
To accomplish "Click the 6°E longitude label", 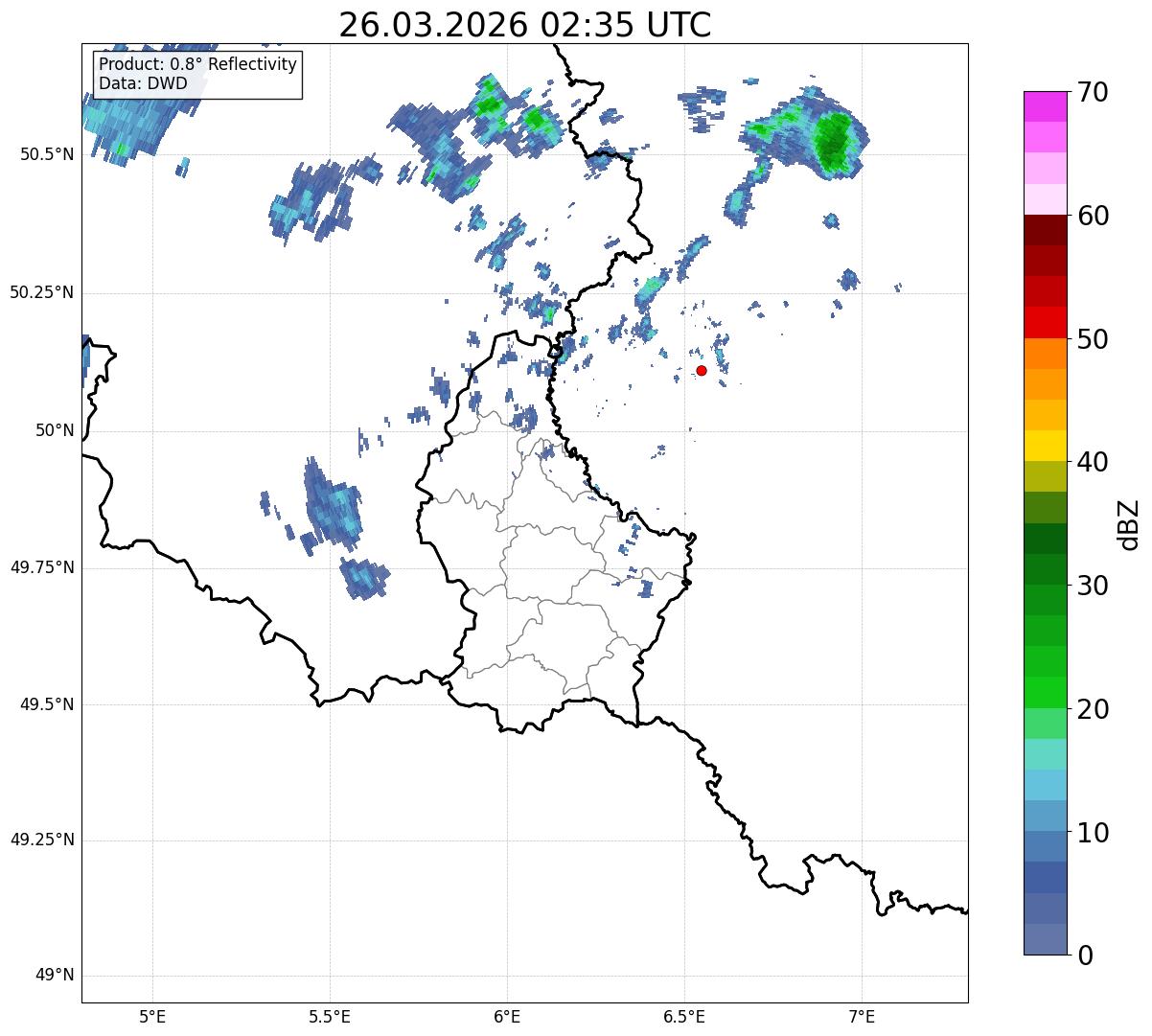I will (507, 1017).
